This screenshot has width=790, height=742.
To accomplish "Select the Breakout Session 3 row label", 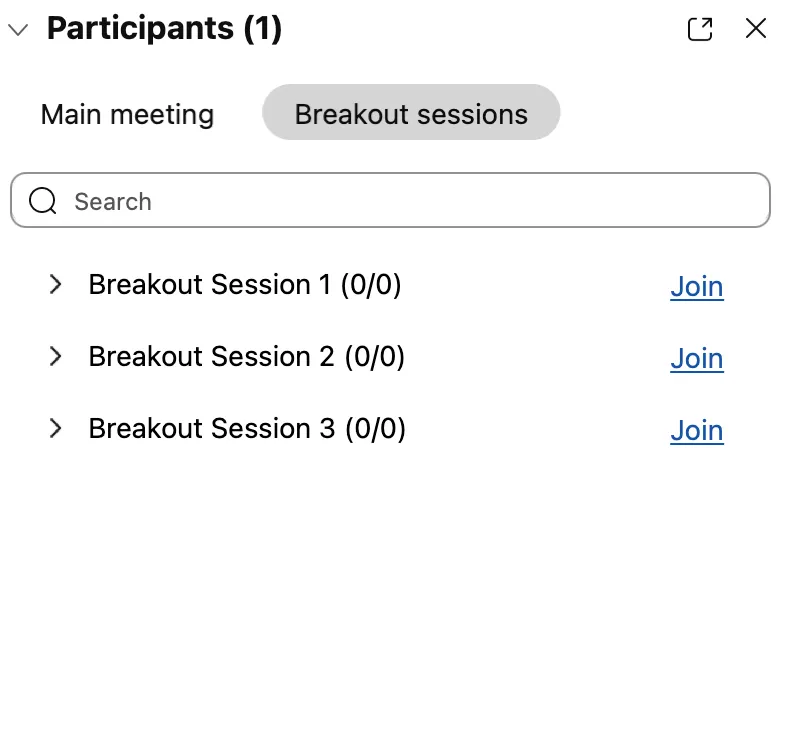I will (212, 429).
